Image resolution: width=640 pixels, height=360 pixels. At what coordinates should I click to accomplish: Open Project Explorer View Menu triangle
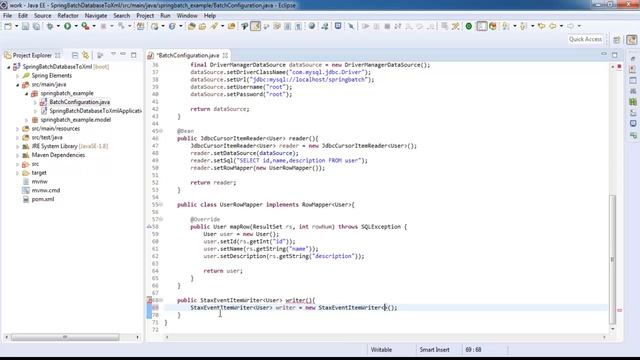(113, 54)
